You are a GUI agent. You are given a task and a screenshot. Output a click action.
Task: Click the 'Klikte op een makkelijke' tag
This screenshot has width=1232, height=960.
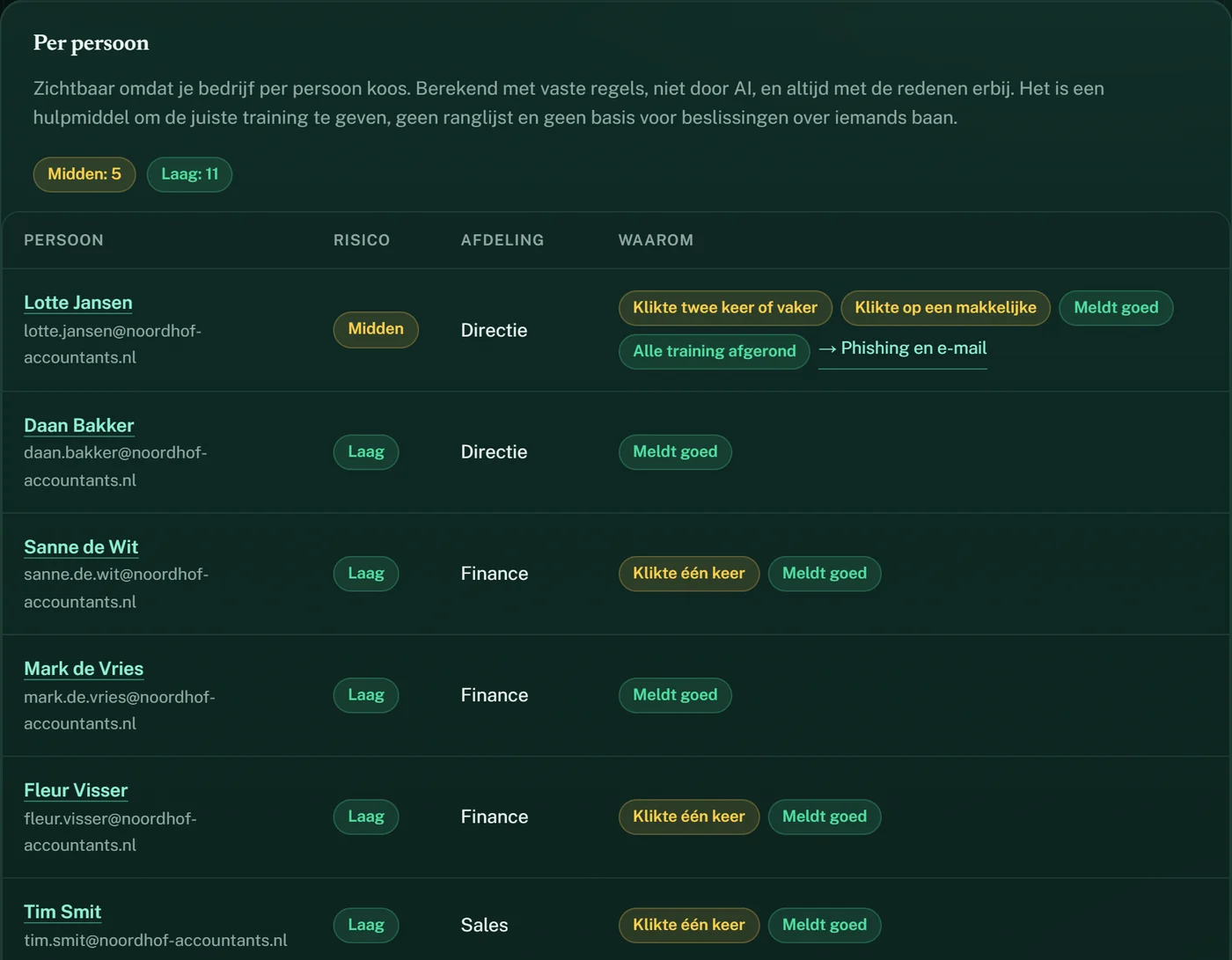coord(945,308)
